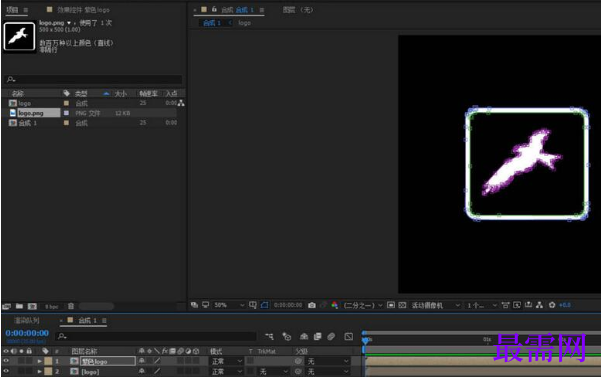Click the label color swatch of layer 2
The image size is (605, 379).
pyautogui.click(x=48, y=371)
